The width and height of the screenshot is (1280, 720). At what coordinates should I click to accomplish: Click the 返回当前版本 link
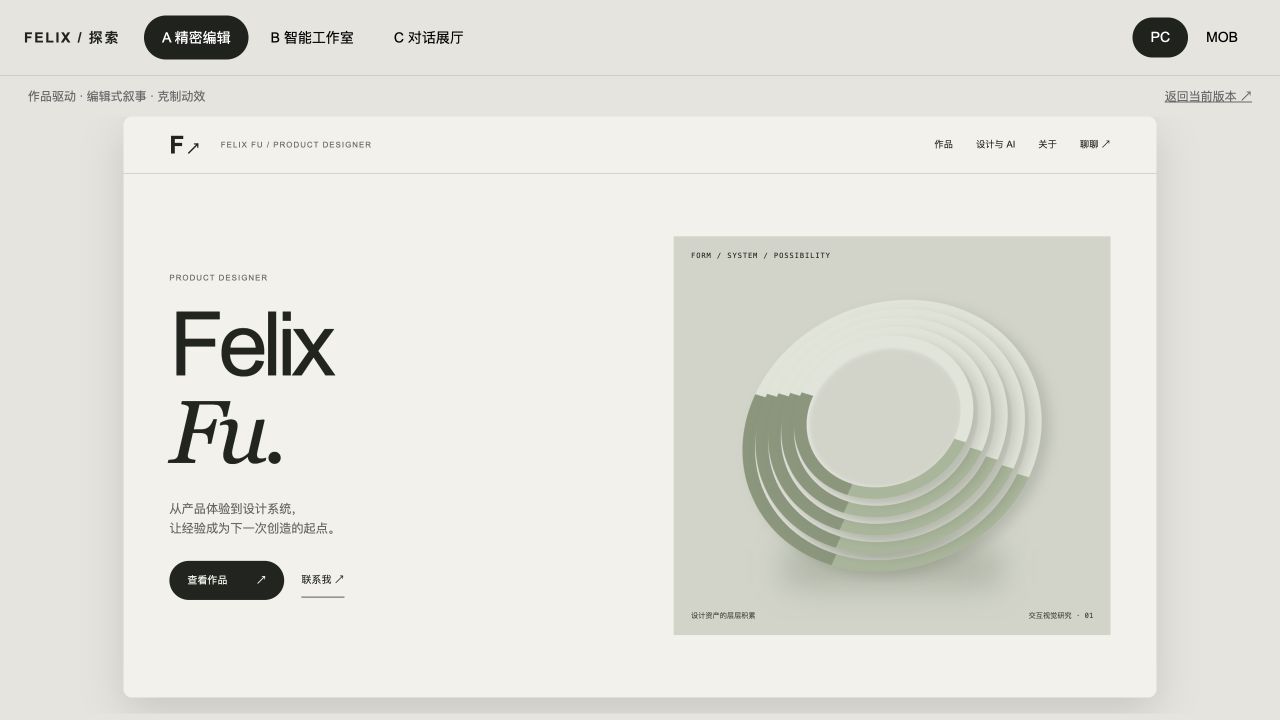[x=1208, y=96]
